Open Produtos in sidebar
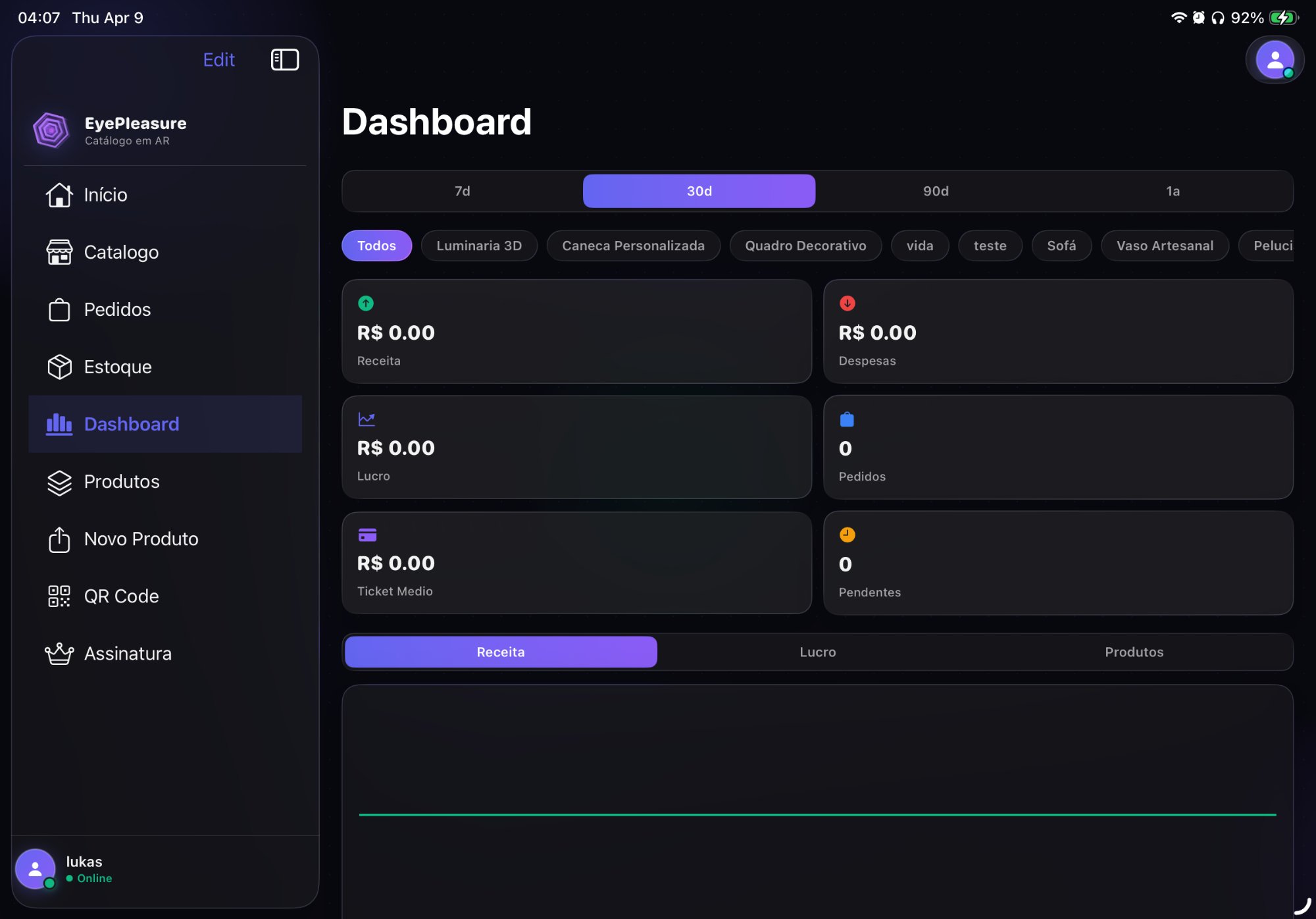 pos(165,482)
